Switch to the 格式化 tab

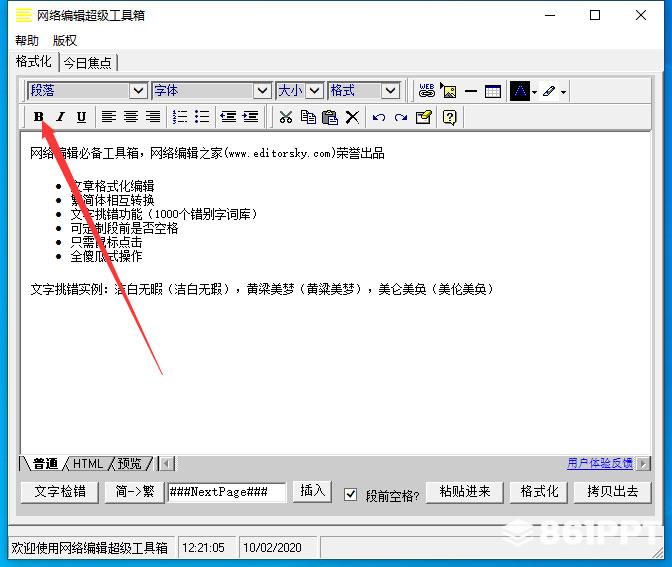33,62
